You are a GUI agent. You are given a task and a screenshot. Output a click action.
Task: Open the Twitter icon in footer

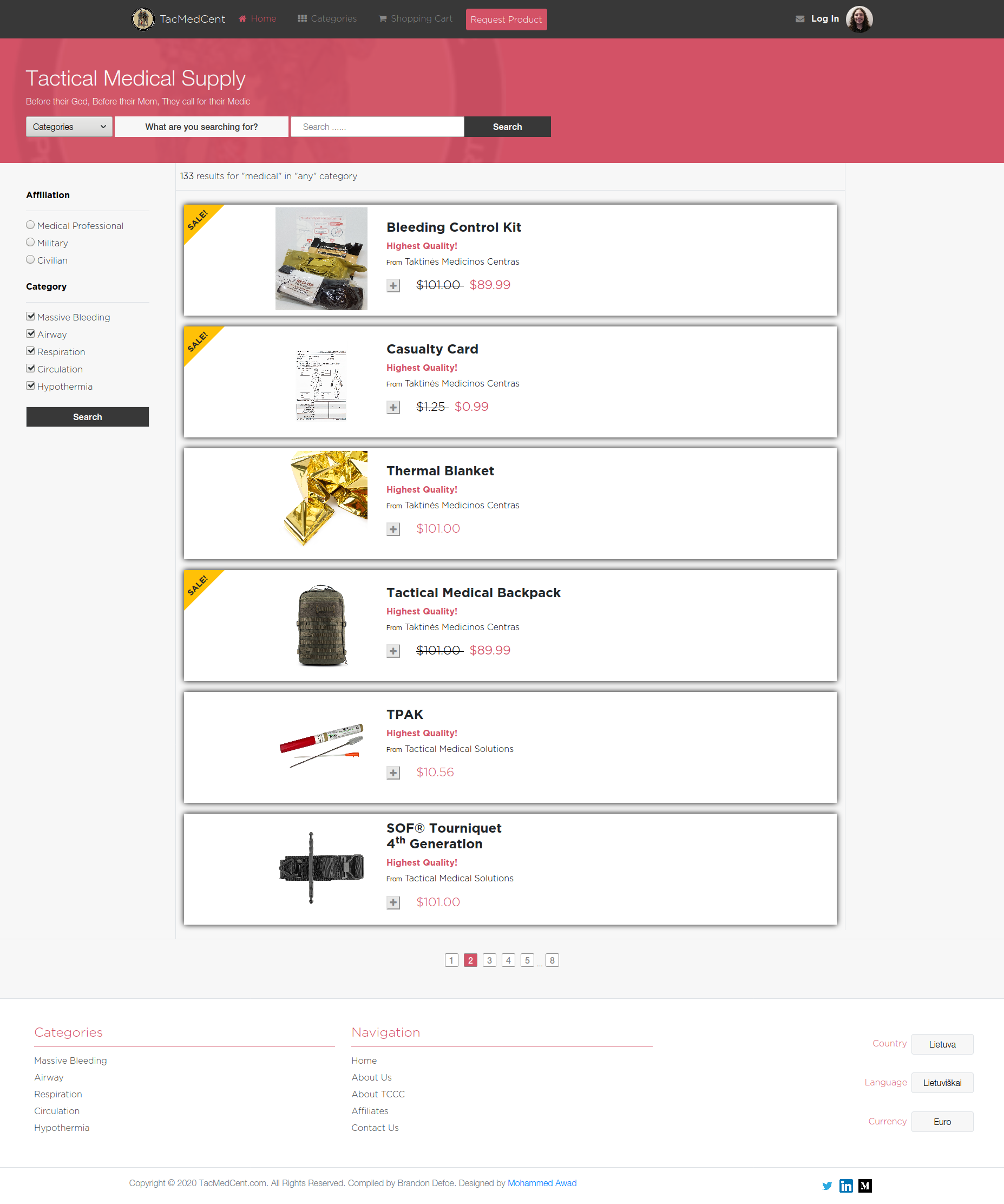point(826,1186)
